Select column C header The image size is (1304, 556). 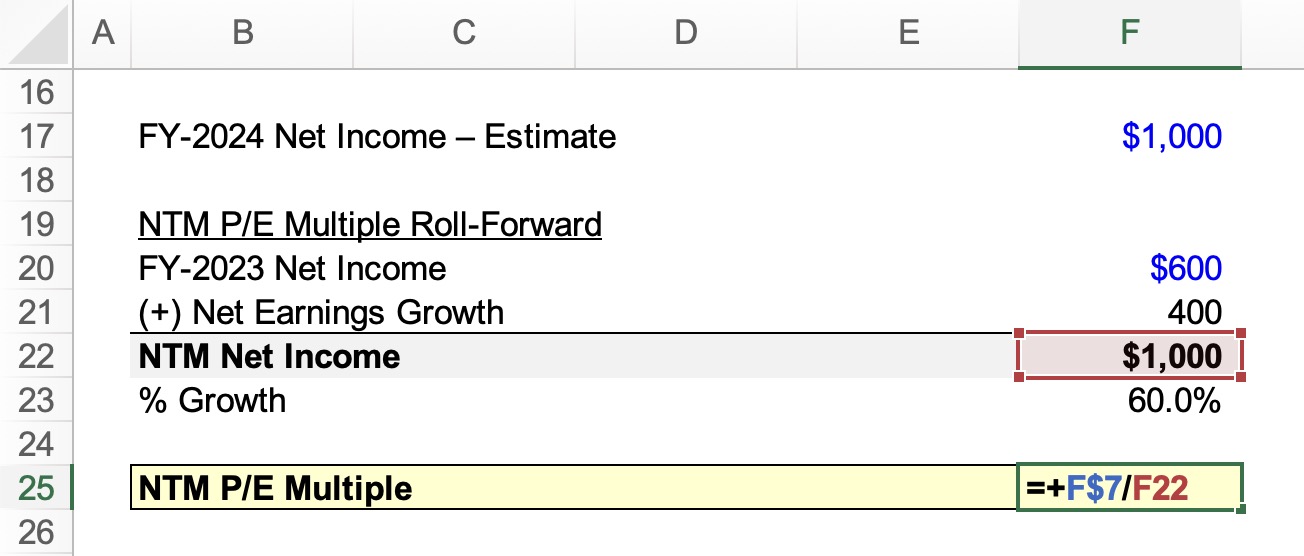[x=463, y=34]
